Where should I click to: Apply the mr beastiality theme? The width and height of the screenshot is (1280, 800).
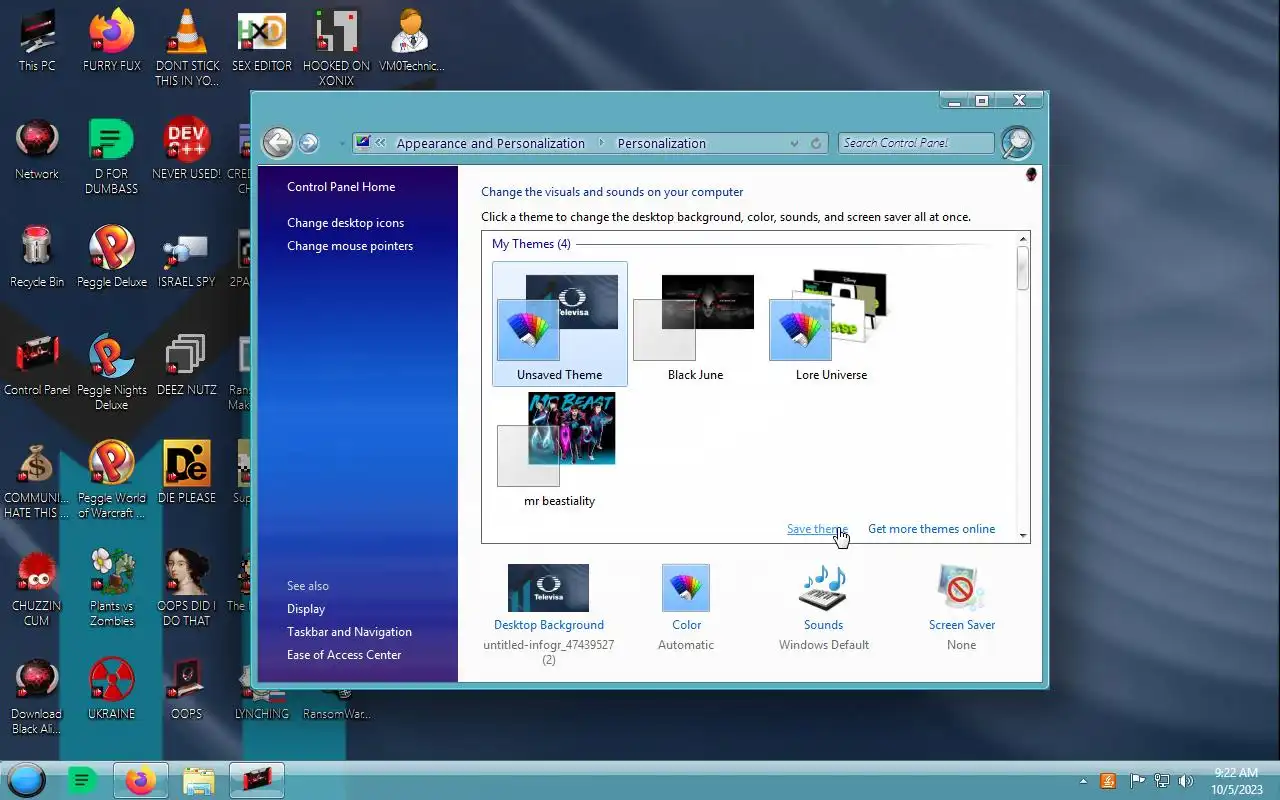pyautogui.click(x=559, y=450)
